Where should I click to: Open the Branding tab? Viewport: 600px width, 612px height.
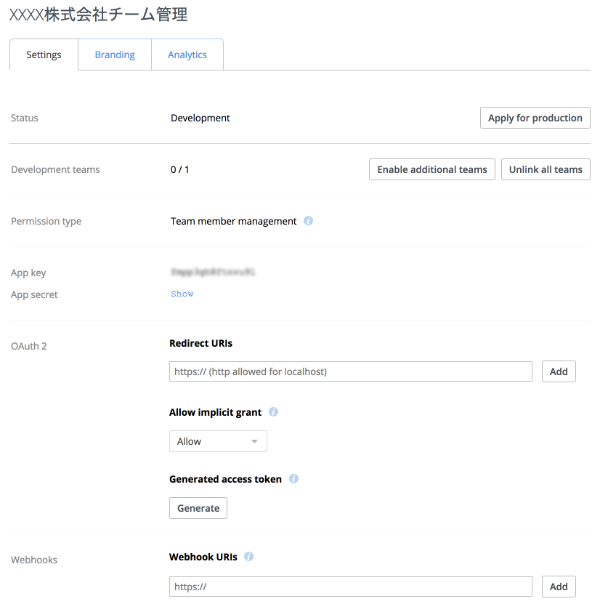115,55
